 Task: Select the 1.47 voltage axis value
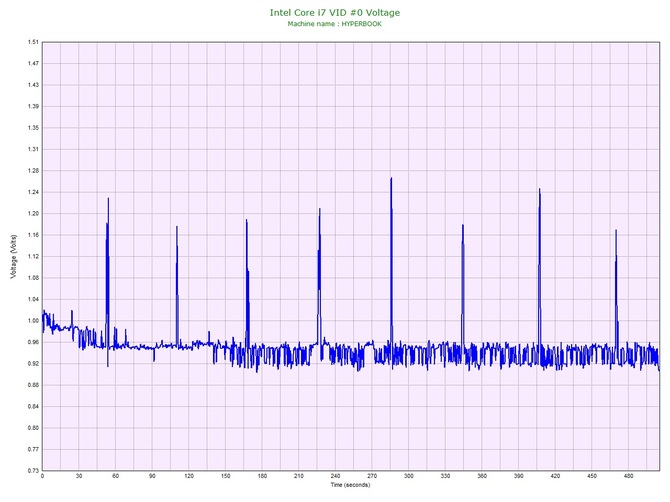click(x=33, y=64)
